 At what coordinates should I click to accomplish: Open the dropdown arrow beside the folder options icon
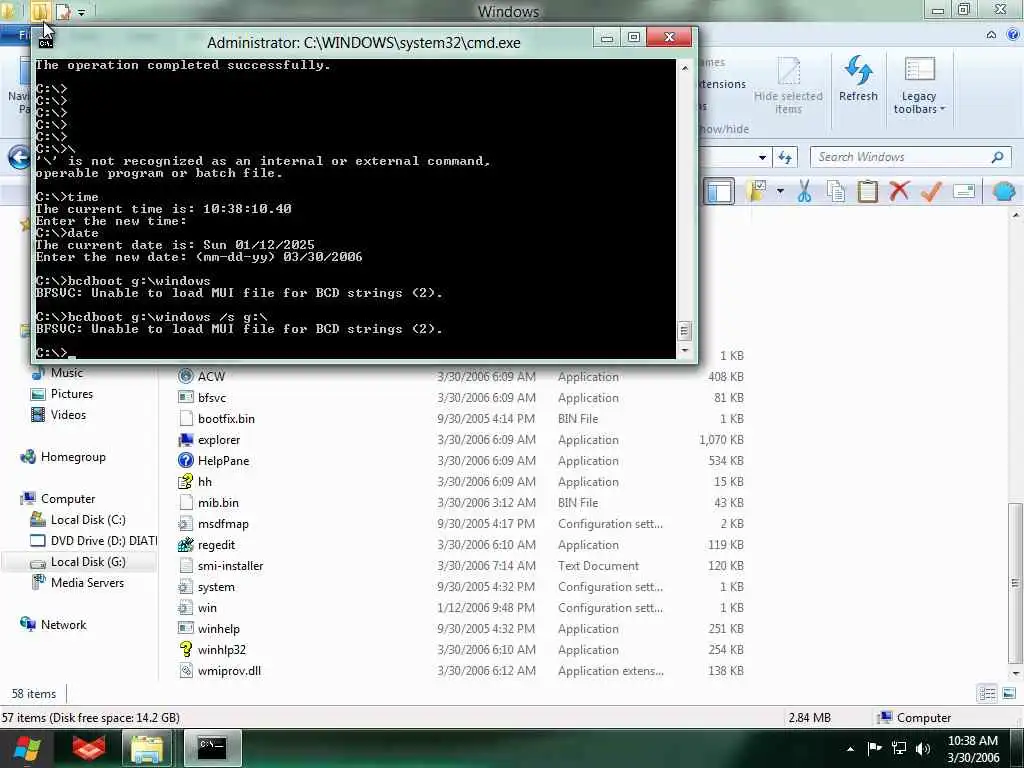[780, 191]
